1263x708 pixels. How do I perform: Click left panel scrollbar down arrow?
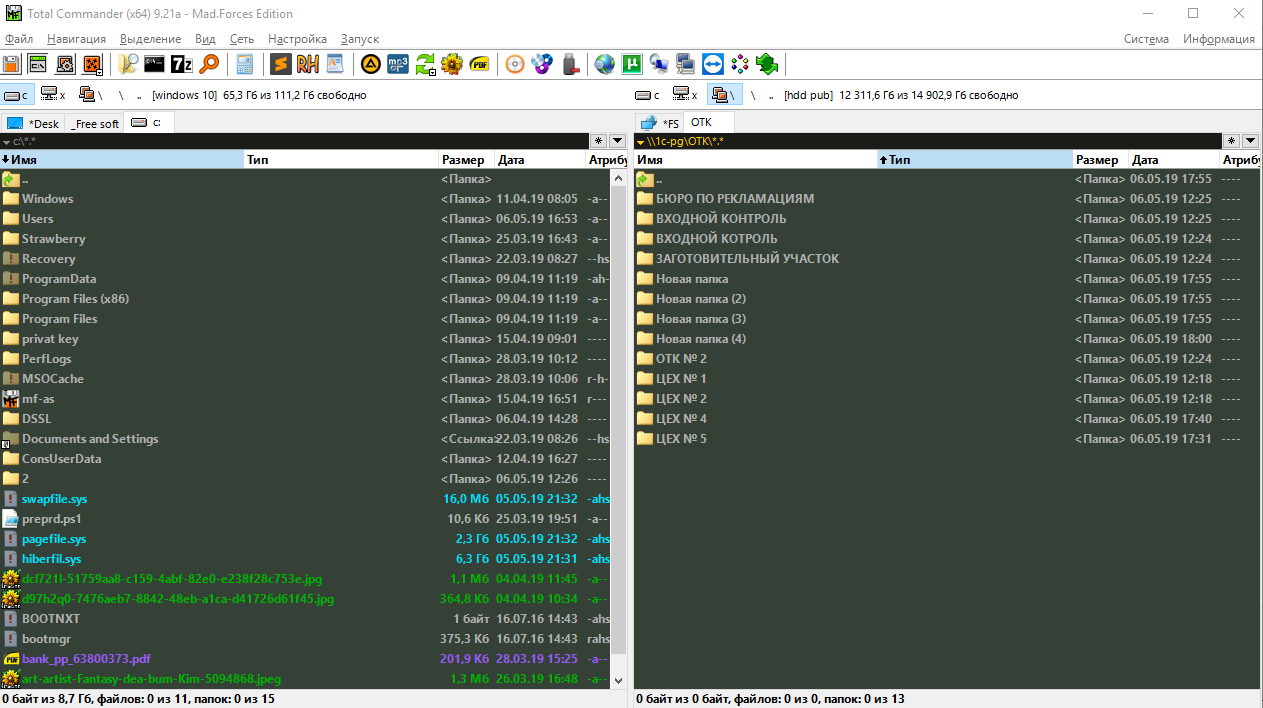coord(618,679)
